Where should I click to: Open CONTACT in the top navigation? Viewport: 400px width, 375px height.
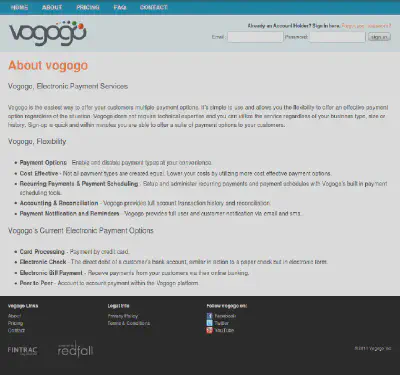pos(154,7)
